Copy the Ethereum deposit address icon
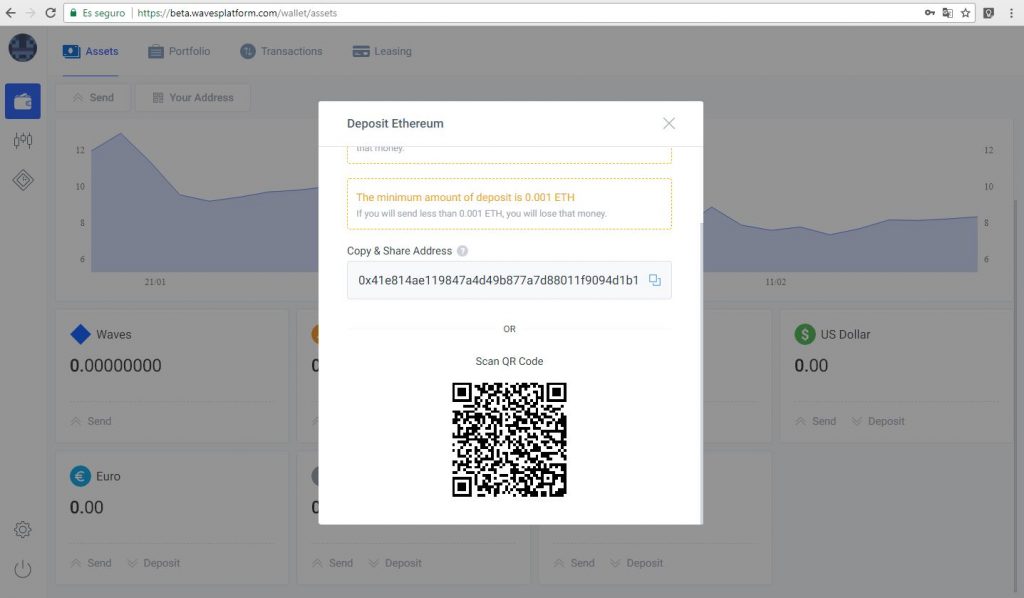 654,280
